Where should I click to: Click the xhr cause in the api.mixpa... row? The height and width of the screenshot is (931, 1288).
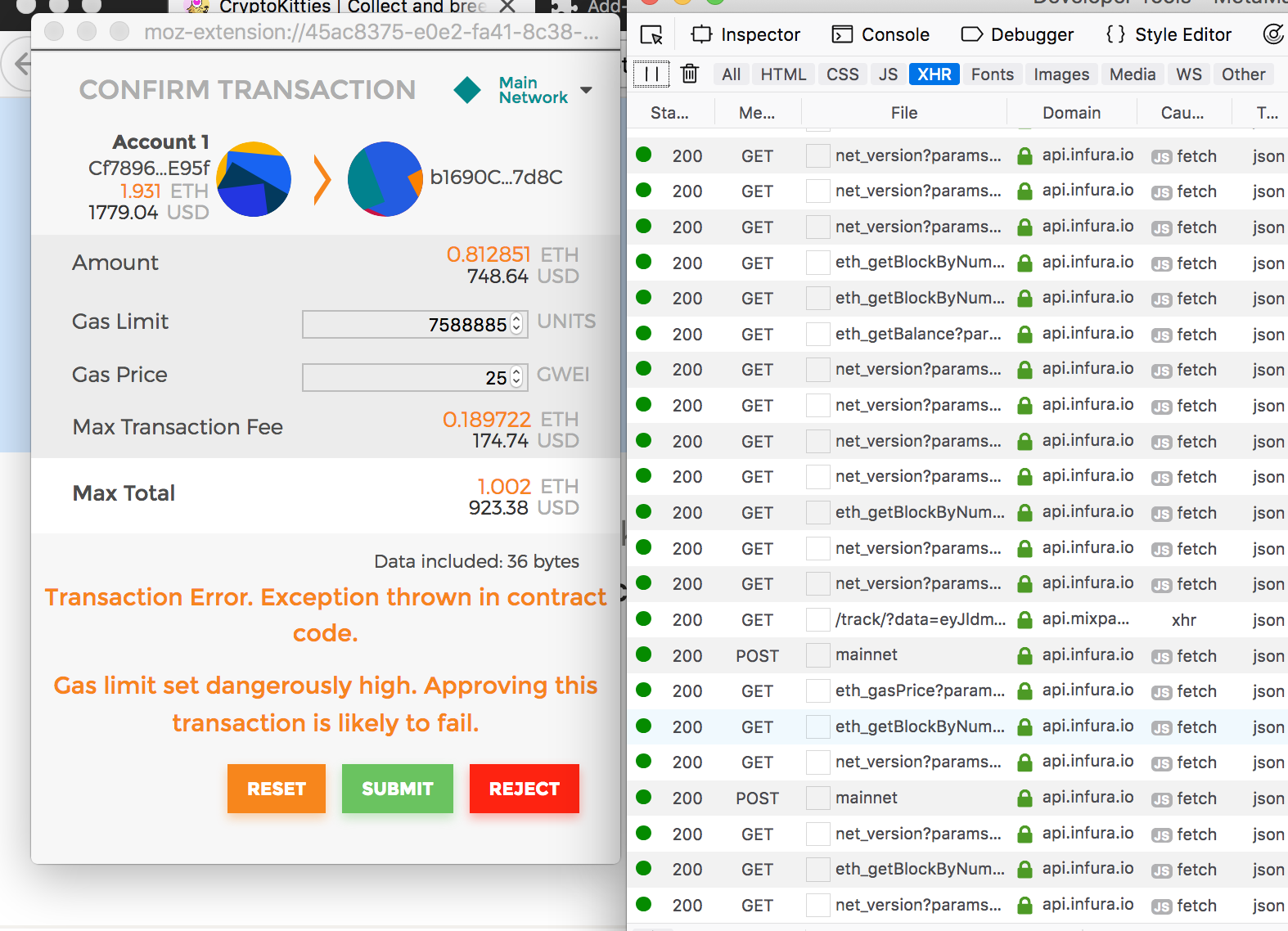click(1183, 620)
